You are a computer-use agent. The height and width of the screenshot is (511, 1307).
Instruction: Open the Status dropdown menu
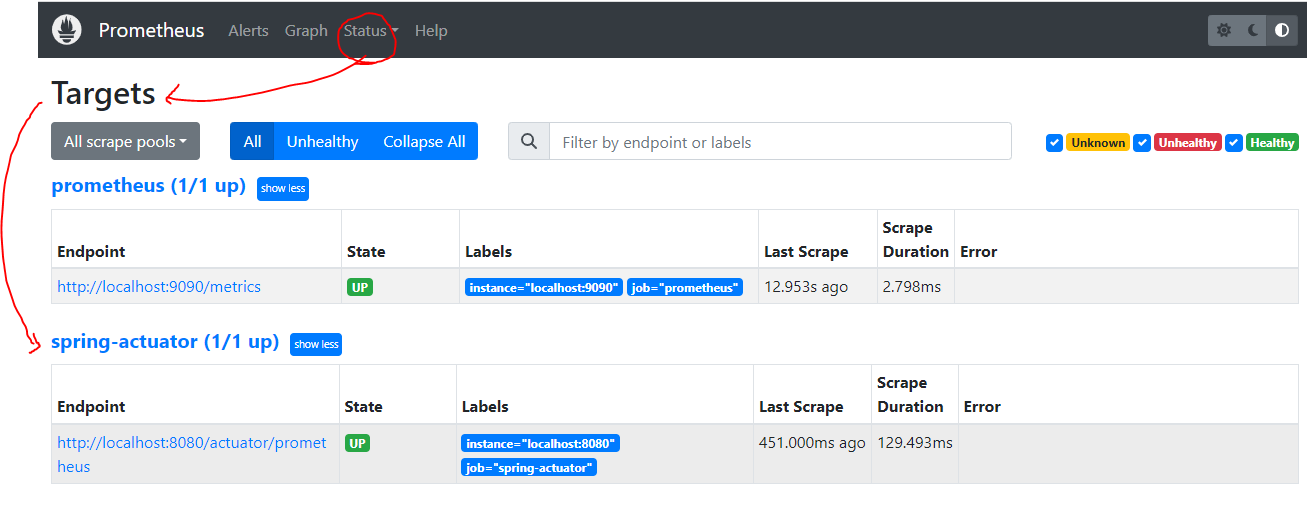pyautogui.click(x=370, y=30)
